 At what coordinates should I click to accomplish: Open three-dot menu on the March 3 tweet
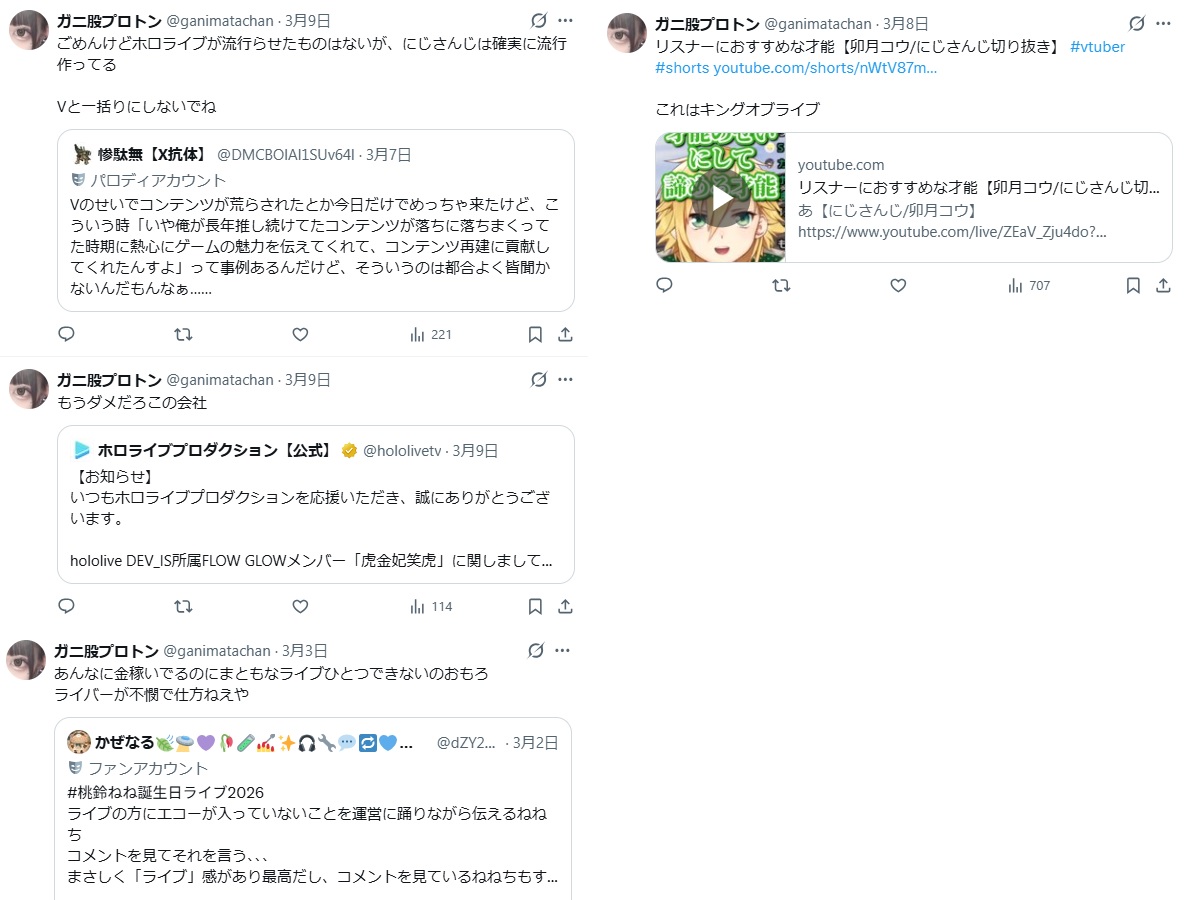pyautogui.click(x=562, y=651)
